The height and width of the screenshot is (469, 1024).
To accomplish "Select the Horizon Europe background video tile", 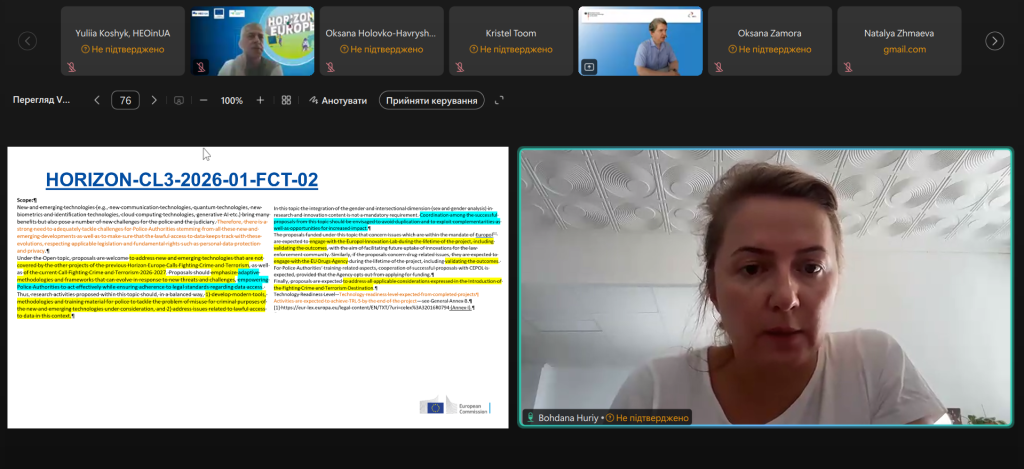I will (252, 41).
